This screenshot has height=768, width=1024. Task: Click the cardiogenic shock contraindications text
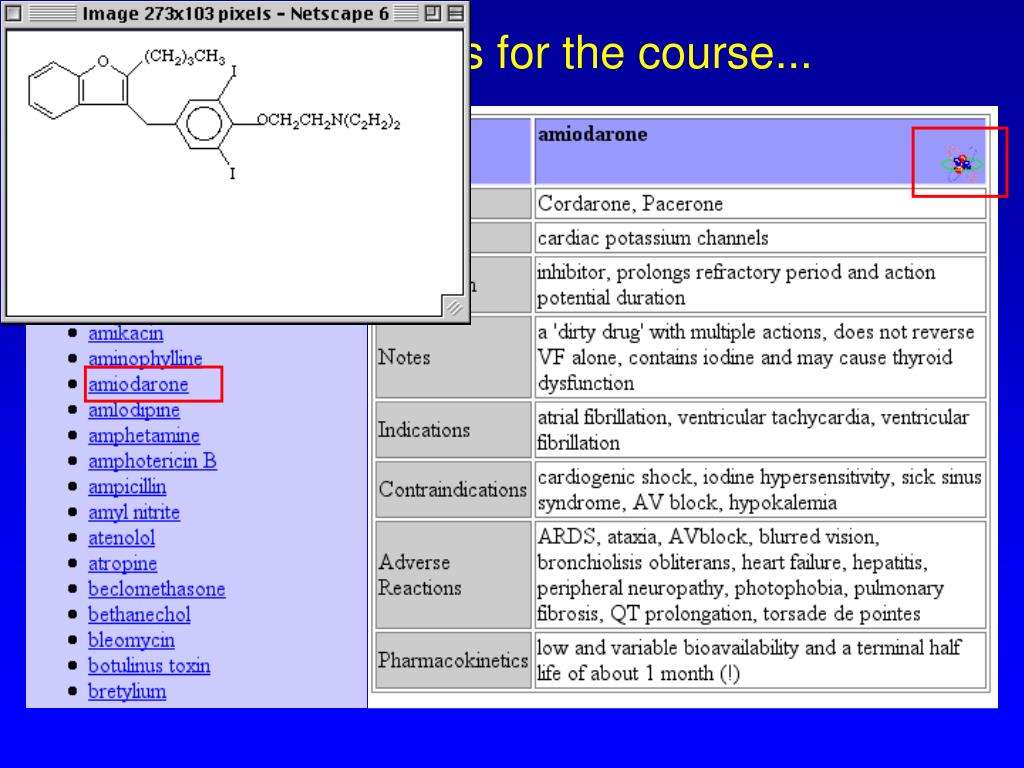tap(759, 489)
